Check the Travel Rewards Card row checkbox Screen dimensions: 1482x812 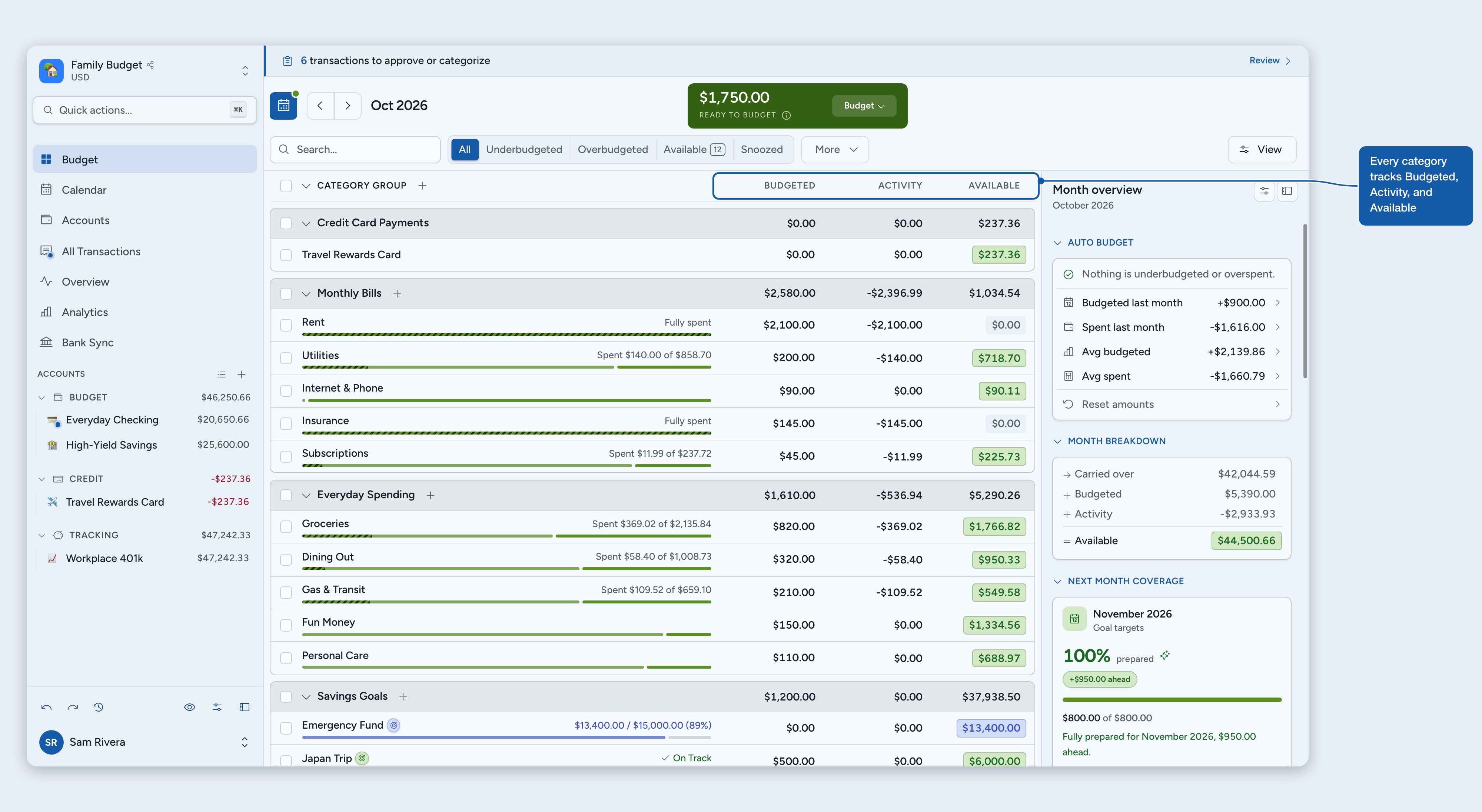[x=286, y=255]
